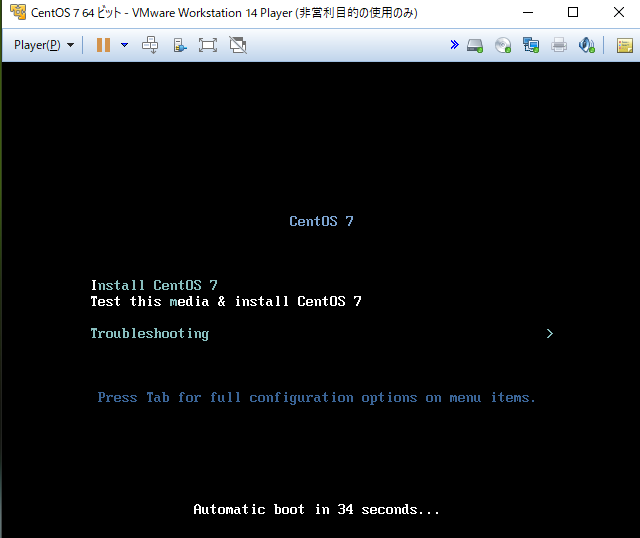Maximize the VMware Player window
The image size is (640, 538).
(x=573, y=12)
